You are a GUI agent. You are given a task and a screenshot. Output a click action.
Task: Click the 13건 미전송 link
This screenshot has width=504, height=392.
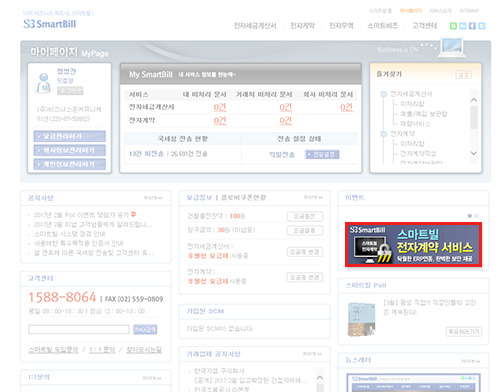(146, 154)
